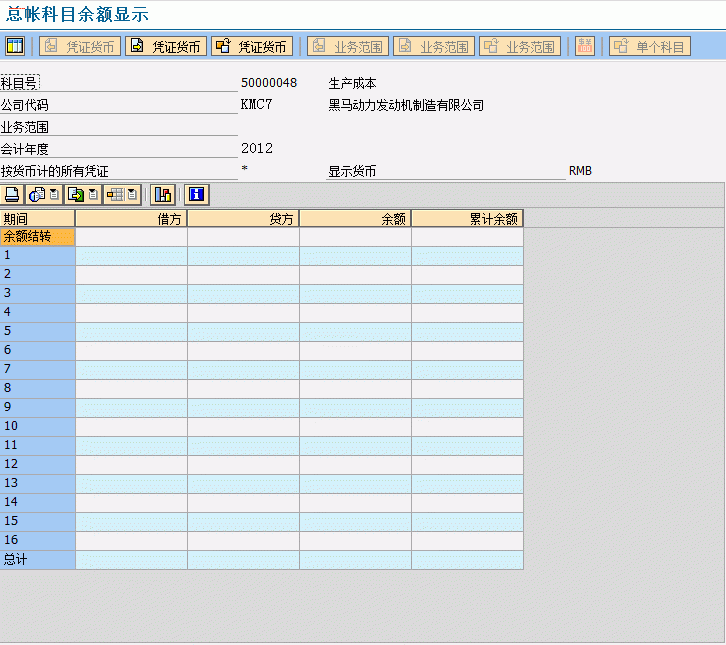Click the greyed 业务范围 button with right-arrow icon
Image resolution: width=726 pixels, height=645 pixels.
tap(434, 46)
